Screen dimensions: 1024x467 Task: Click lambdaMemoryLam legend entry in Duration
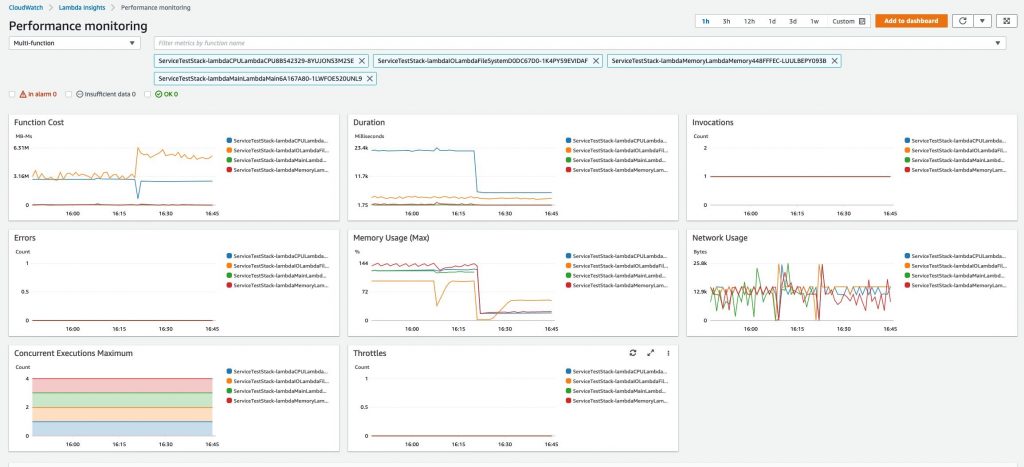[620, 170]
